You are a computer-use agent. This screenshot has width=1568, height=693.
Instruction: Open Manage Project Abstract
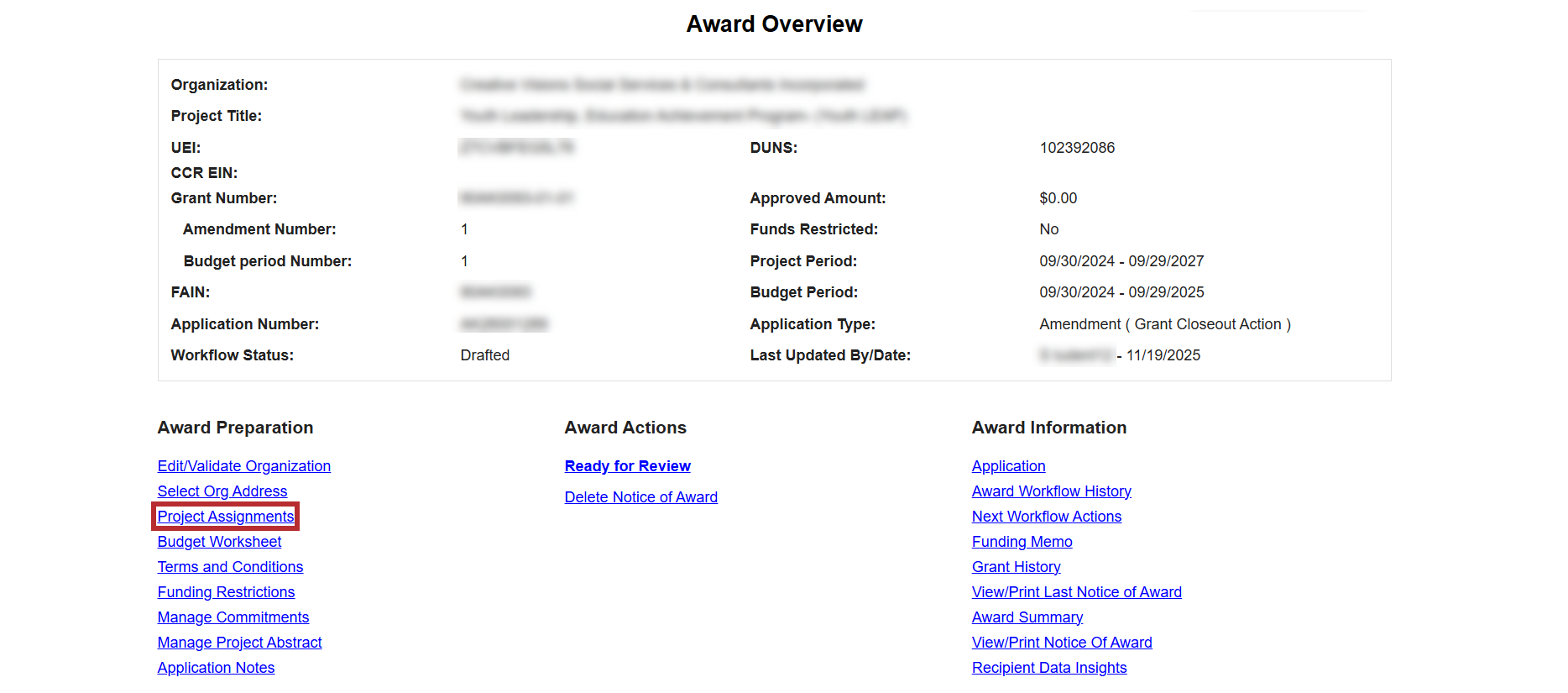tap(239, 643)
